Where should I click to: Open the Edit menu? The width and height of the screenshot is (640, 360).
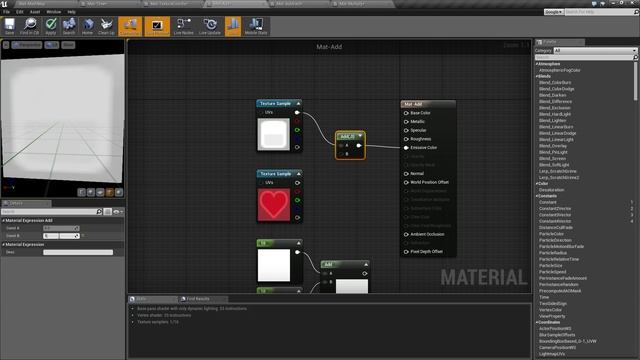[x=20, y=12]
